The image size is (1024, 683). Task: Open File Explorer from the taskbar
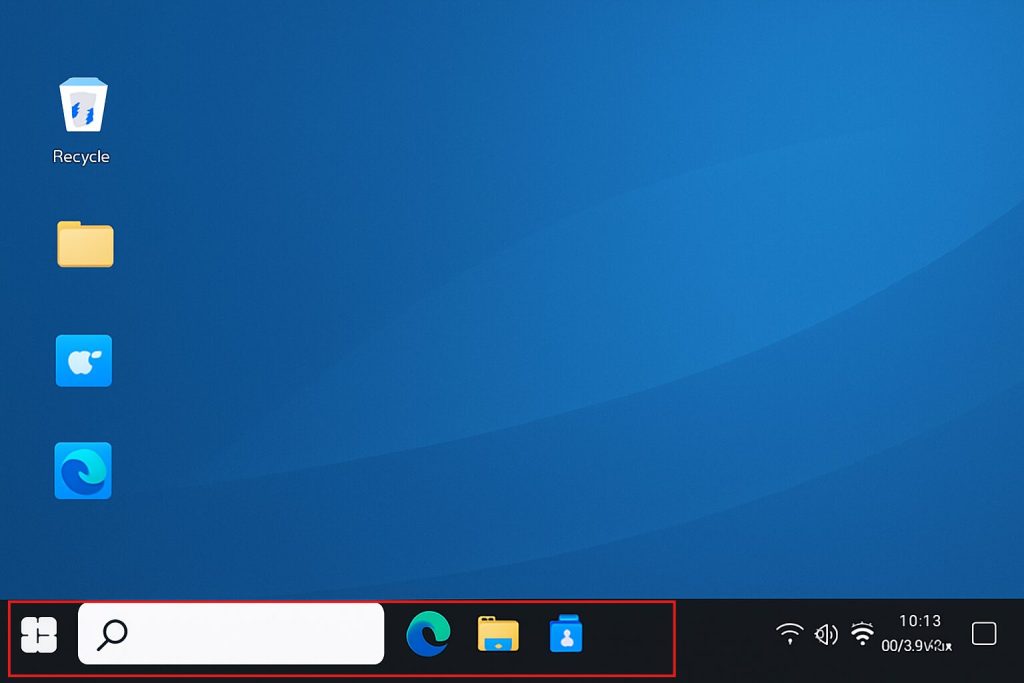coord(498,634)
